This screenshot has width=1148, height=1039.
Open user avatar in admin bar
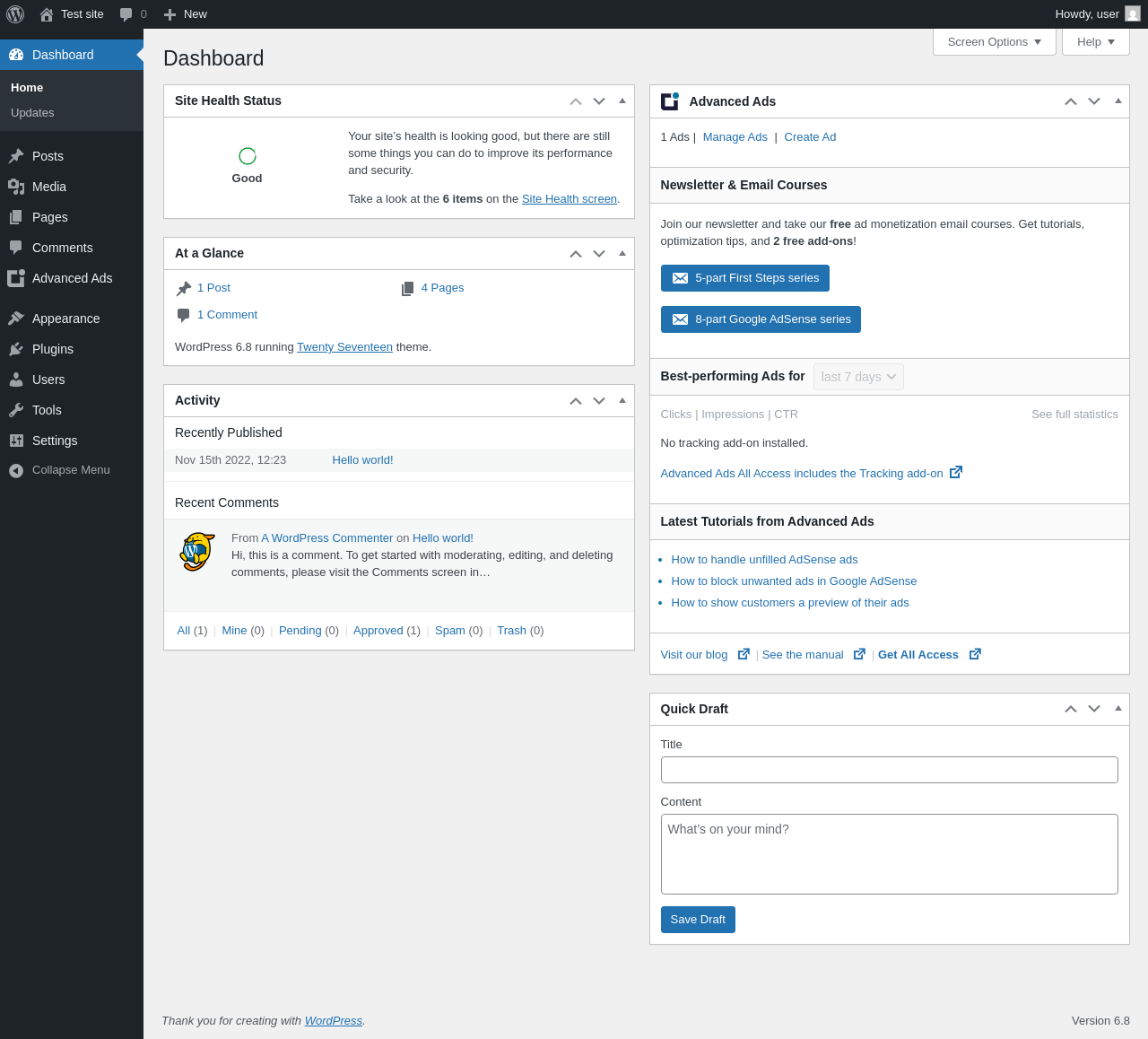tap(1133, 14)
